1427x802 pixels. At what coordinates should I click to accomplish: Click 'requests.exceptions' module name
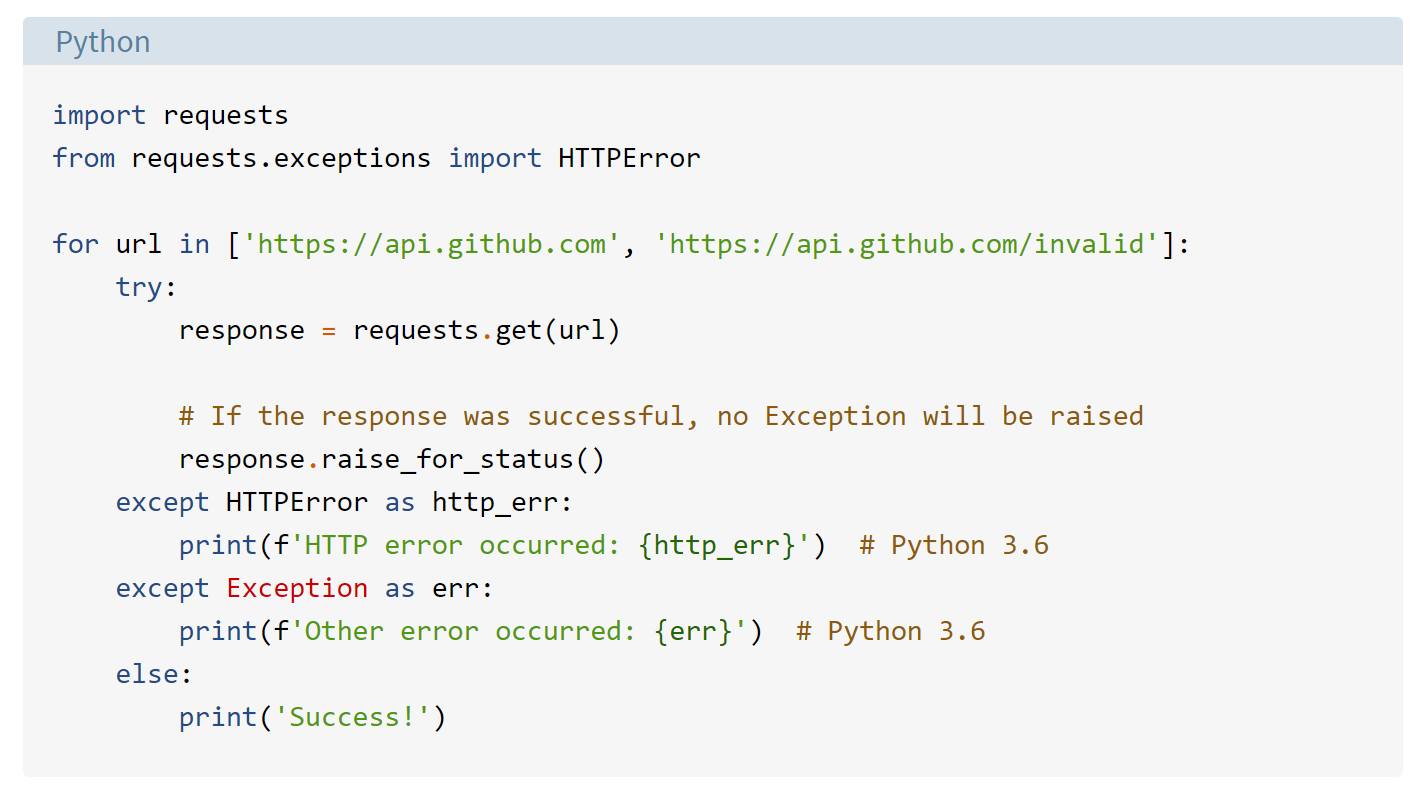pyautogui.click(x=281, y=159)
